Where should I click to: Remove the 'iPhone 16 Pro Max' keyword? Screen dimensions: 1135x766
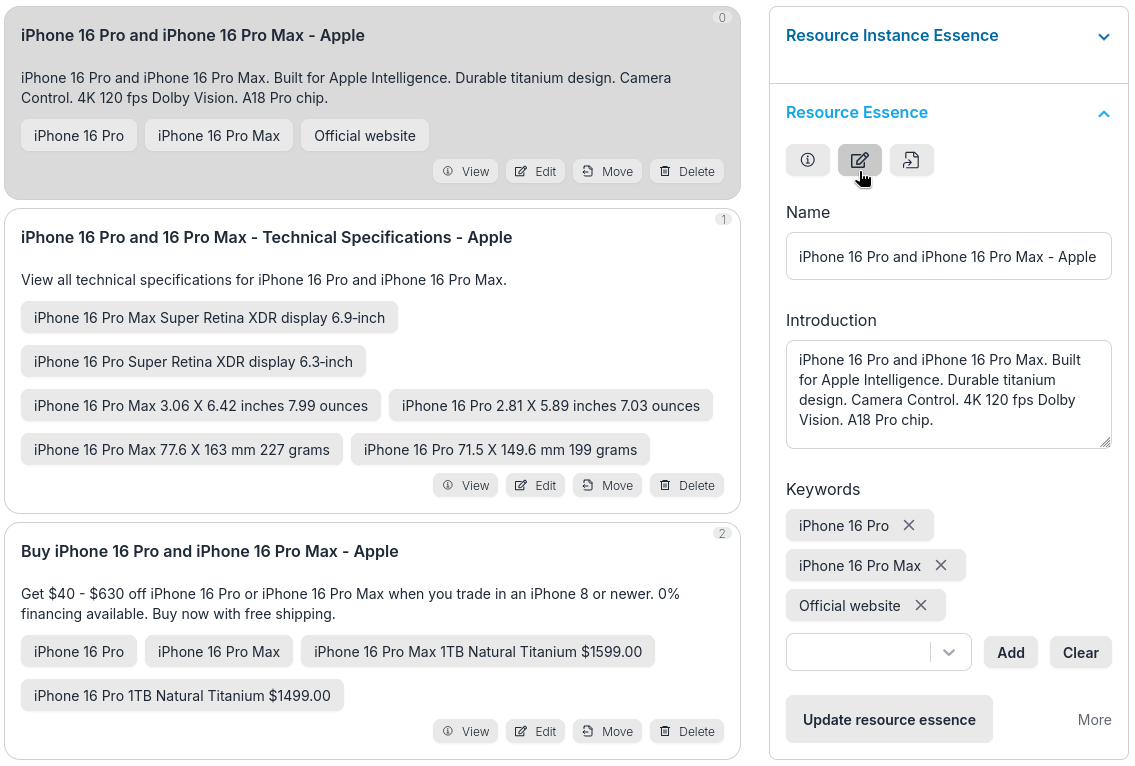941,565
